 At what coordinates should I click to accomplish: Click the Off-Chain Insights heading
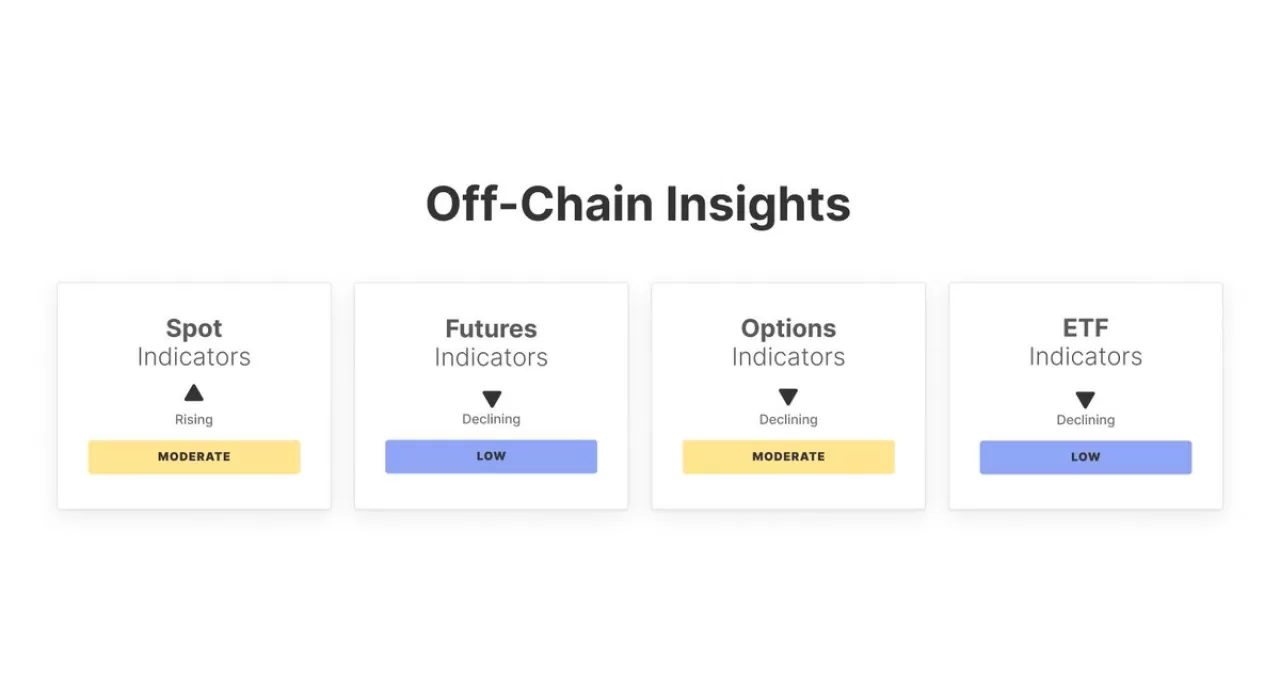(x=638, y=204)
